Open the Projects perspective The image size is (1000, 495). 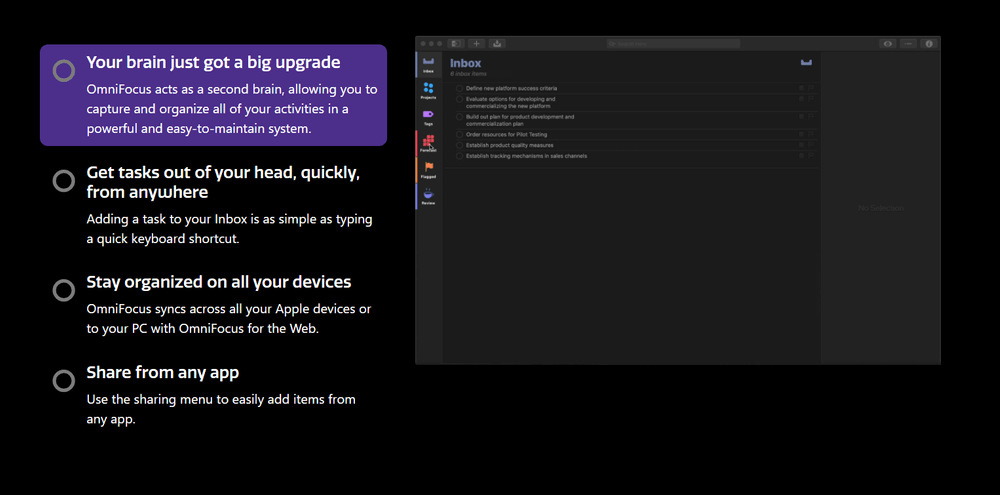(x=429, y=91)
